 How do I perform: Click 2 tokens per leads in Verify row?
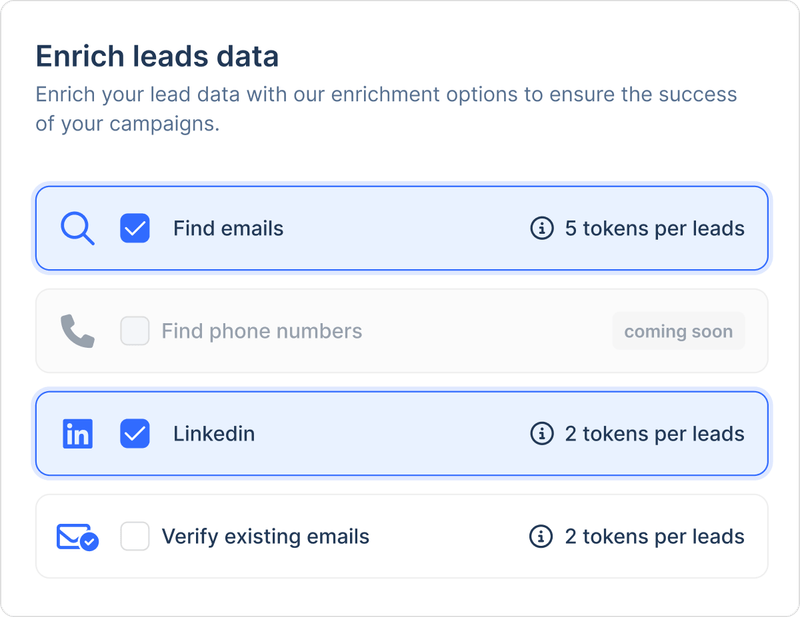tap(654, 537)
